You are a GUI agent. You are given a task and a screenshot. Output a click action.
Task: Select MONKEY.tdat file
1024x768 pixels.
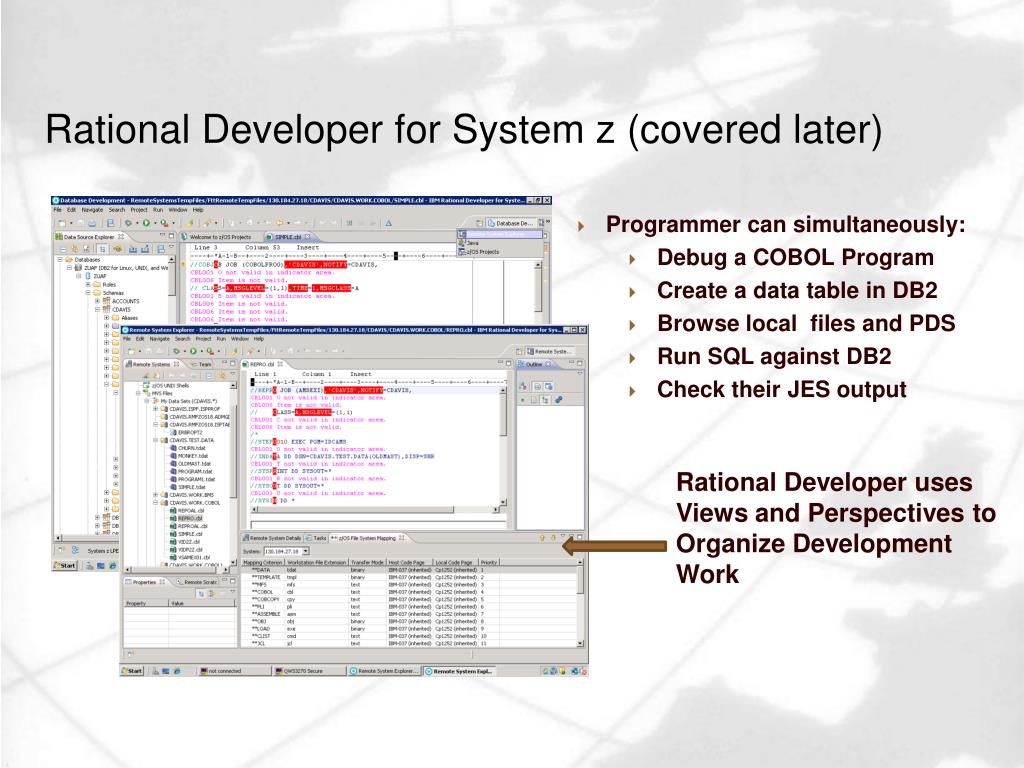[193, 456]
